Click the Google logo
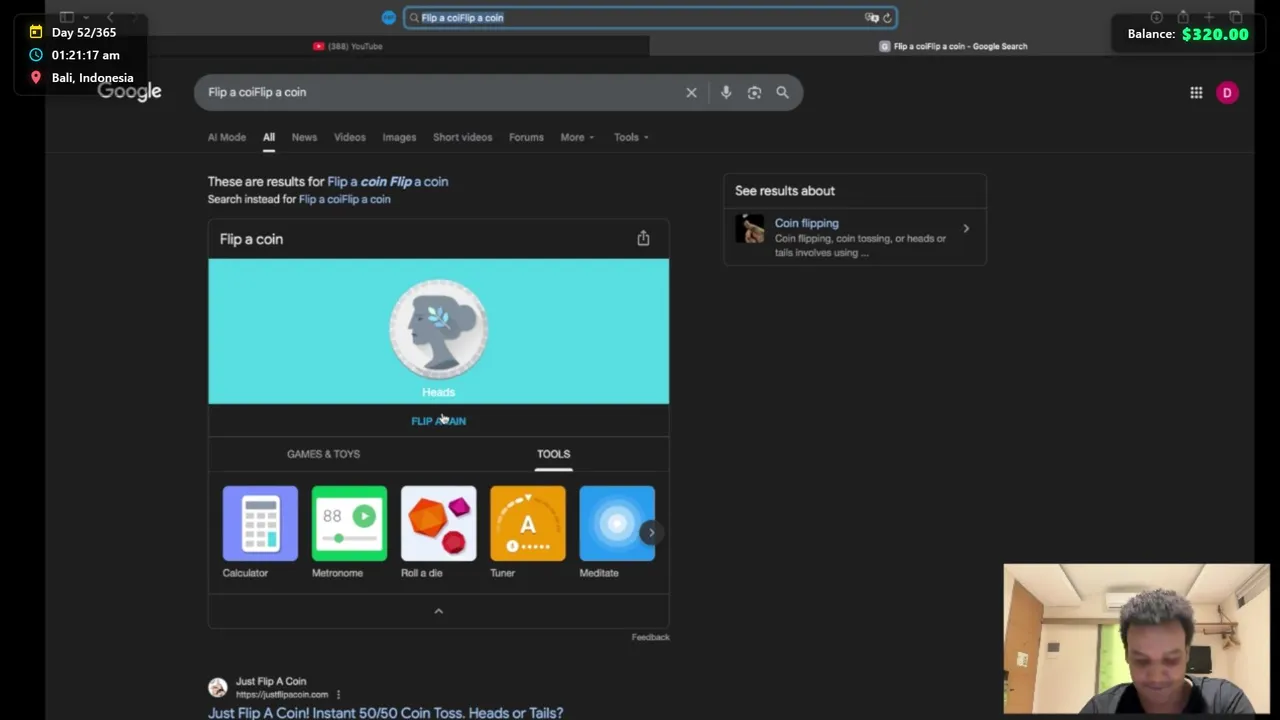Viewport: 1280px width, 720px height. pos(129,92)
